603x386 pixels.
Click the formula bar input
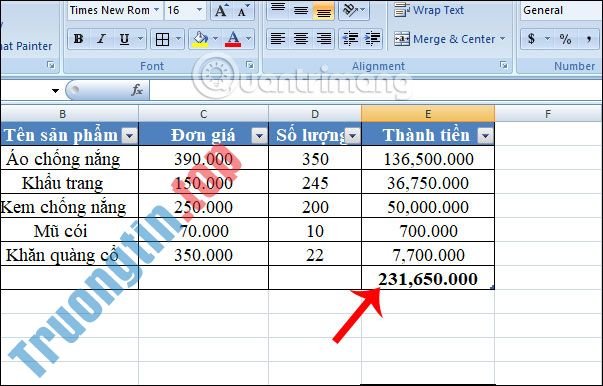click(376, 91)
